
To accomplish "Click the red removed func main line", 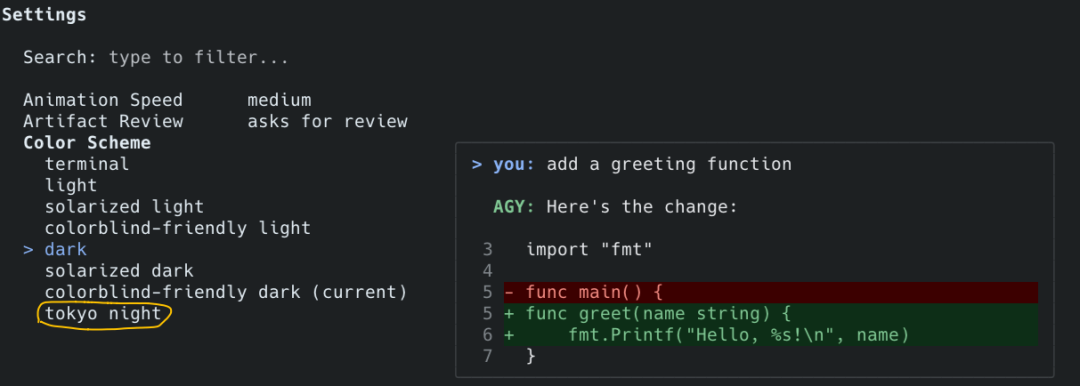I will (x=771, y=292).
